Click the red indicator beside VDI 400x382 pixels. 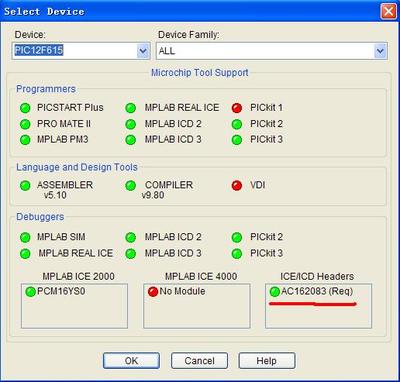(x=237, y=186)
